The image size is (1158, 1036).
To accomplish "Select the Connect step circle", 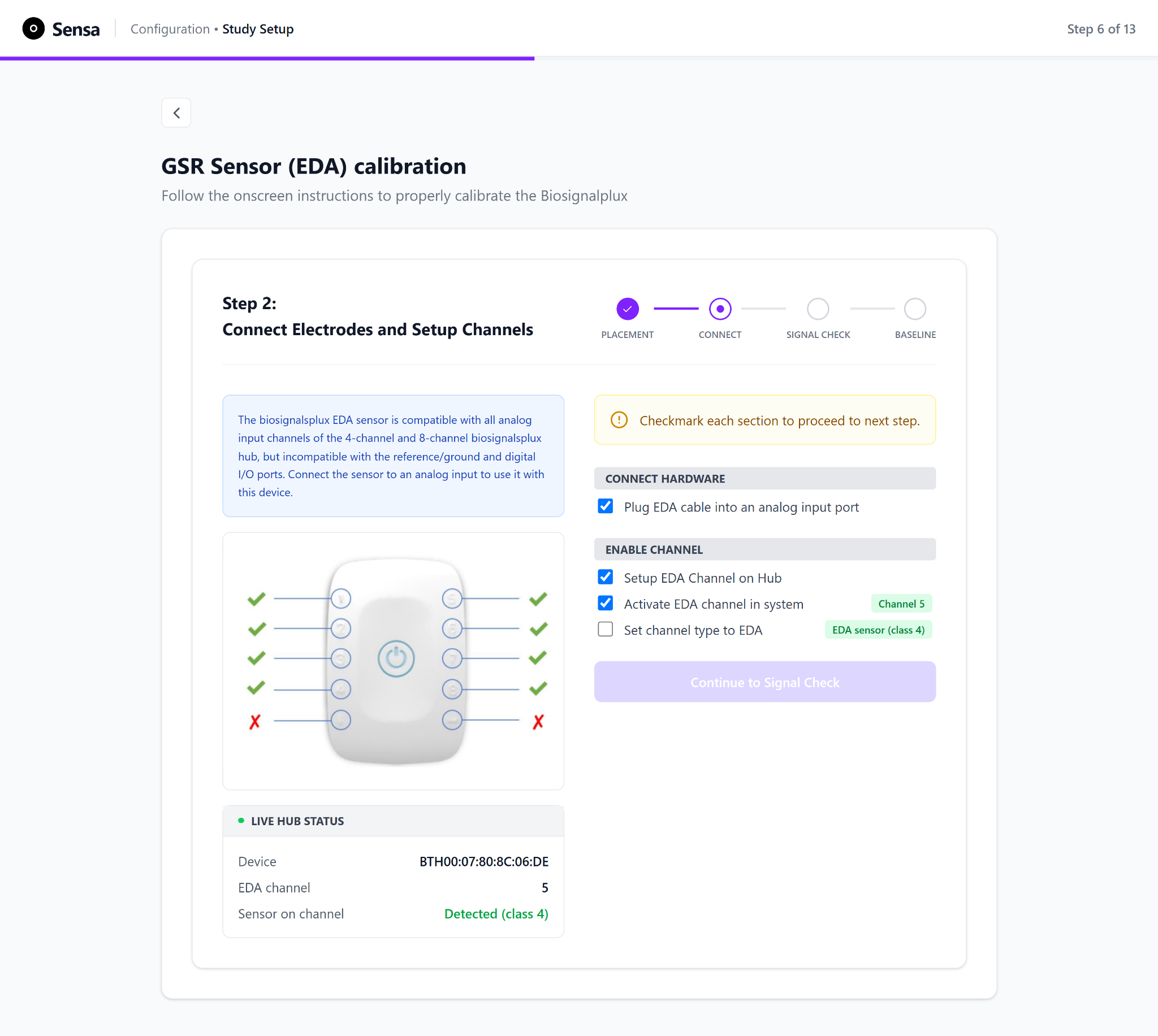I will coord(720,309).
